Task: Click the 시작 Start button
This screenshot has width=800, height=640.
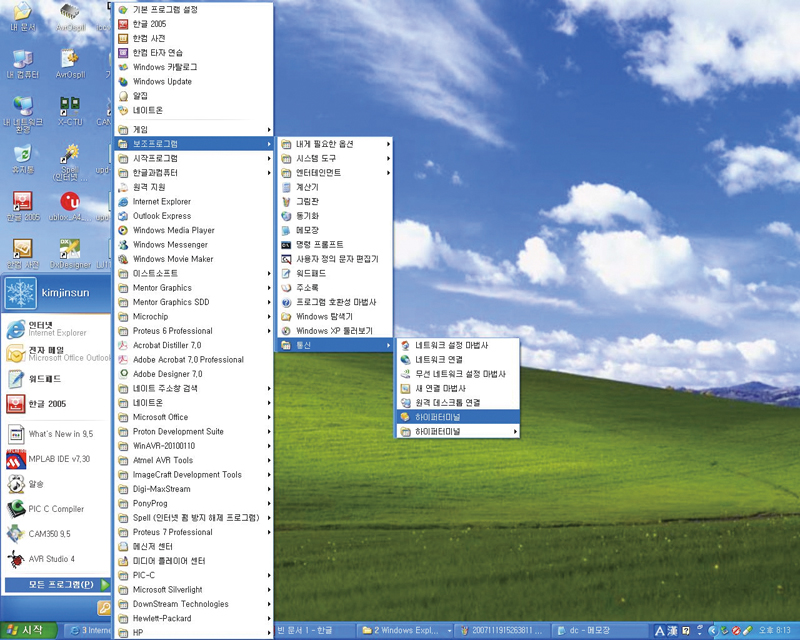Action: (29, 630)
